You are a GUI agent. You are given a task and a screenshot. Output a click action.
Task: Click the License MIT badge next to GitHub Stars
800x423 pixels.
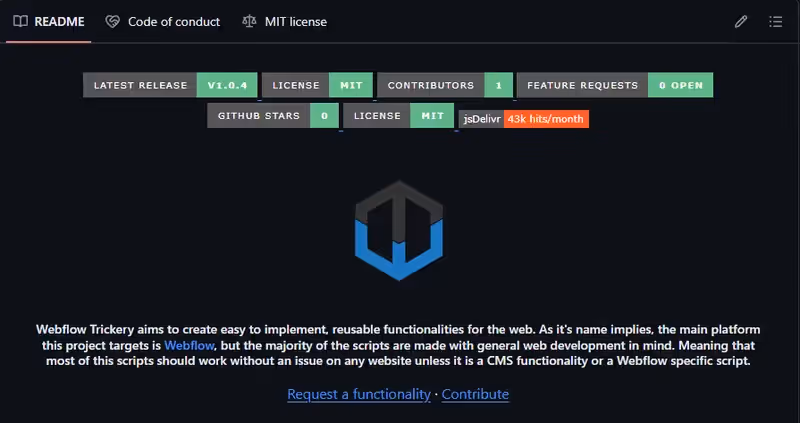398,116
